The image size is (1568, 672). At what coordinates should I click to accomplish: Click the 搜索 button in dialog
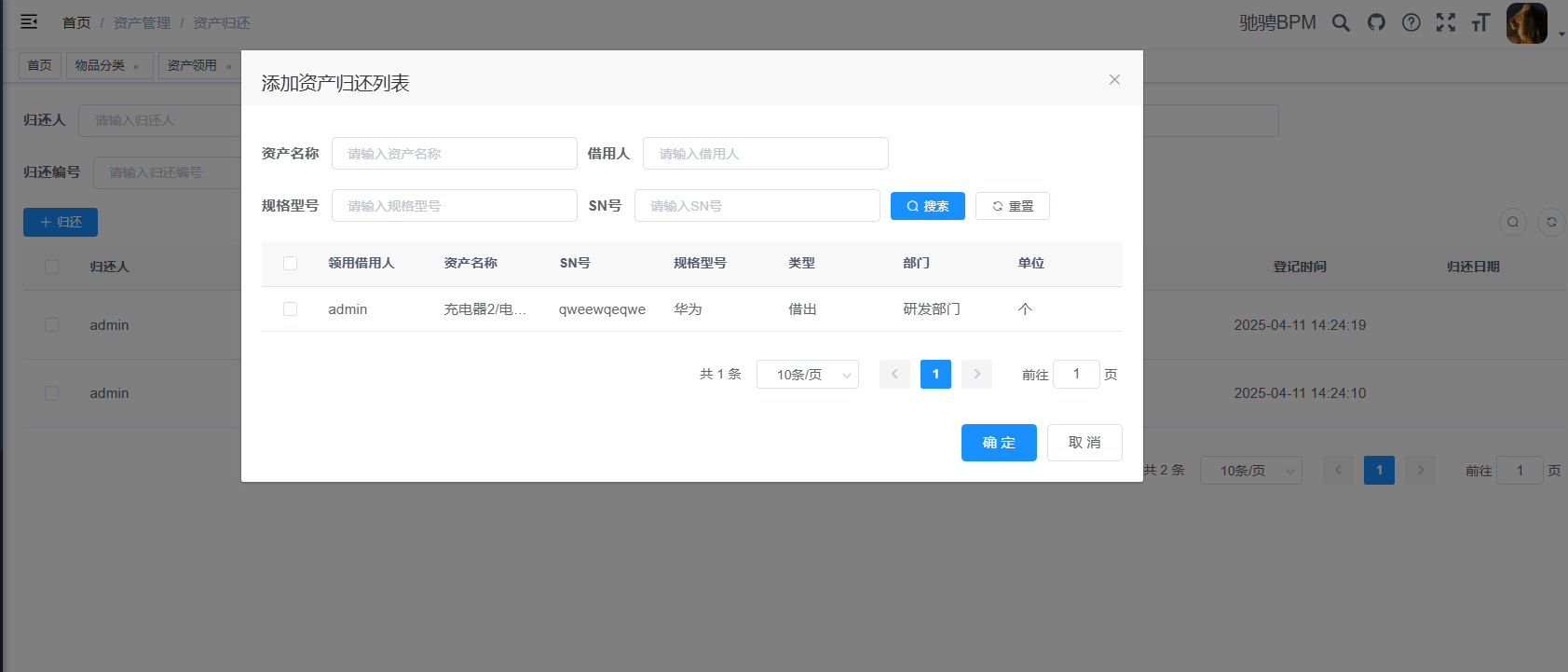click(x=928, y=206)
